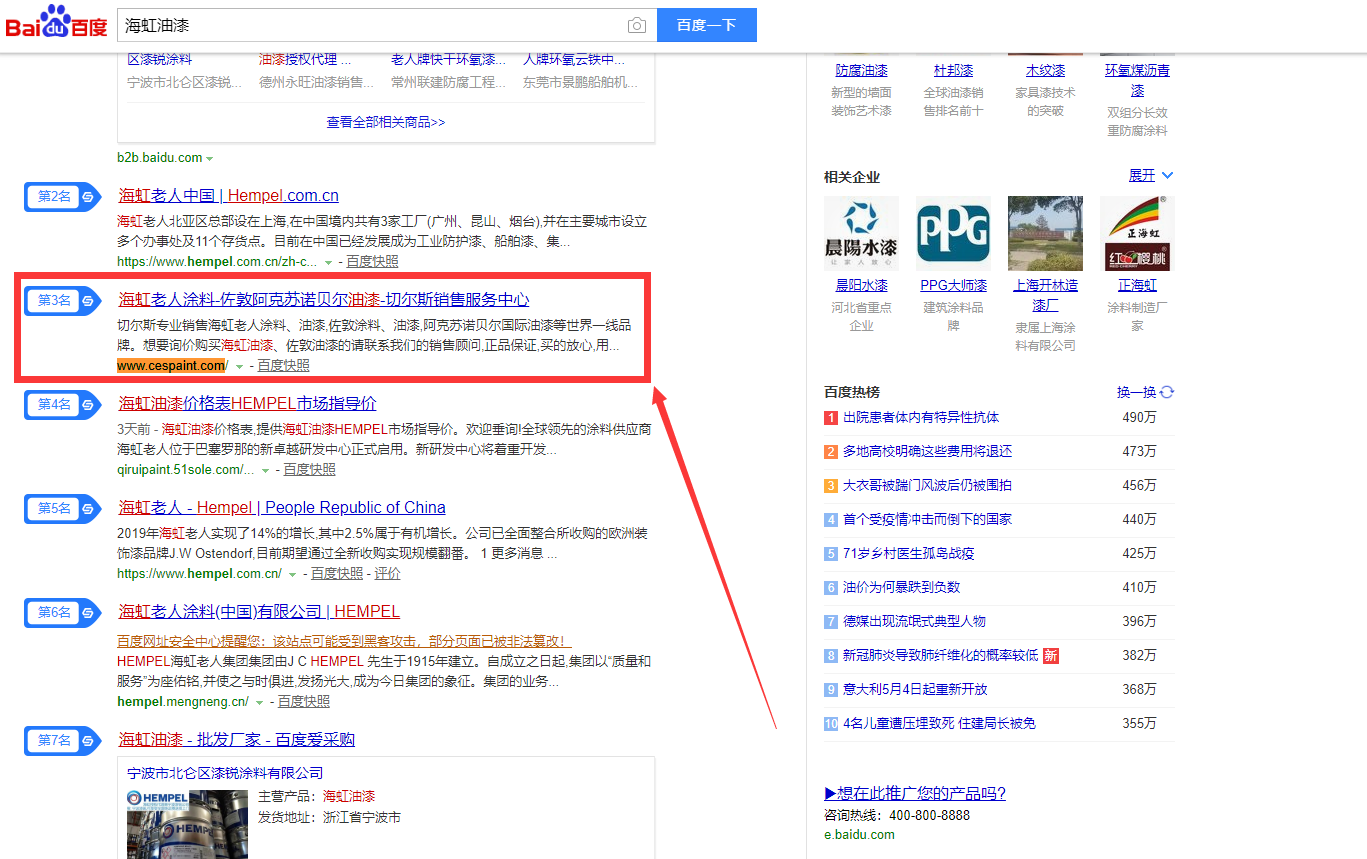
Task: Click the e.baidu.com address text
Action: (860, 835)
